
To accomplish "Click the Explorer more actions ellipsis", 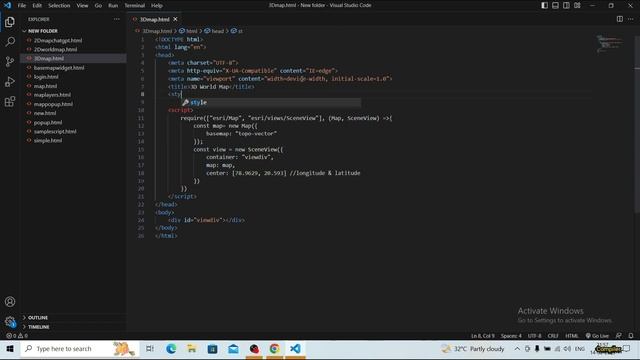I will tap(117, 19).
